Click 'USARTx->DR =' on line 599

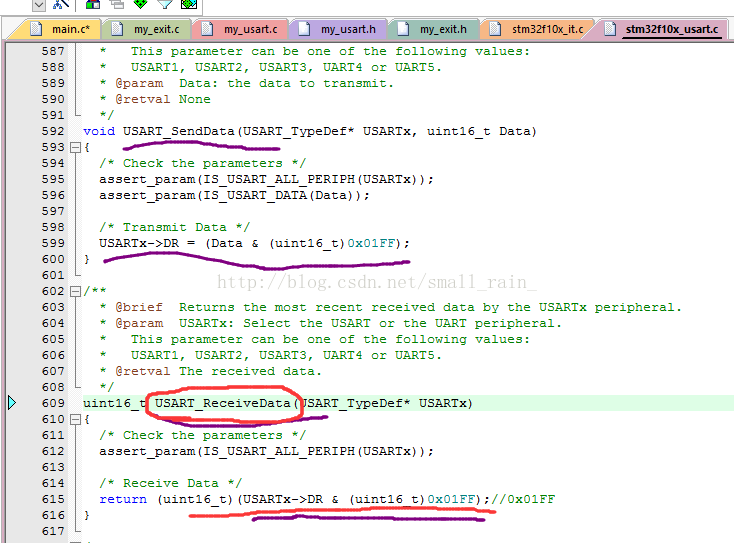(x=147, y=243)
